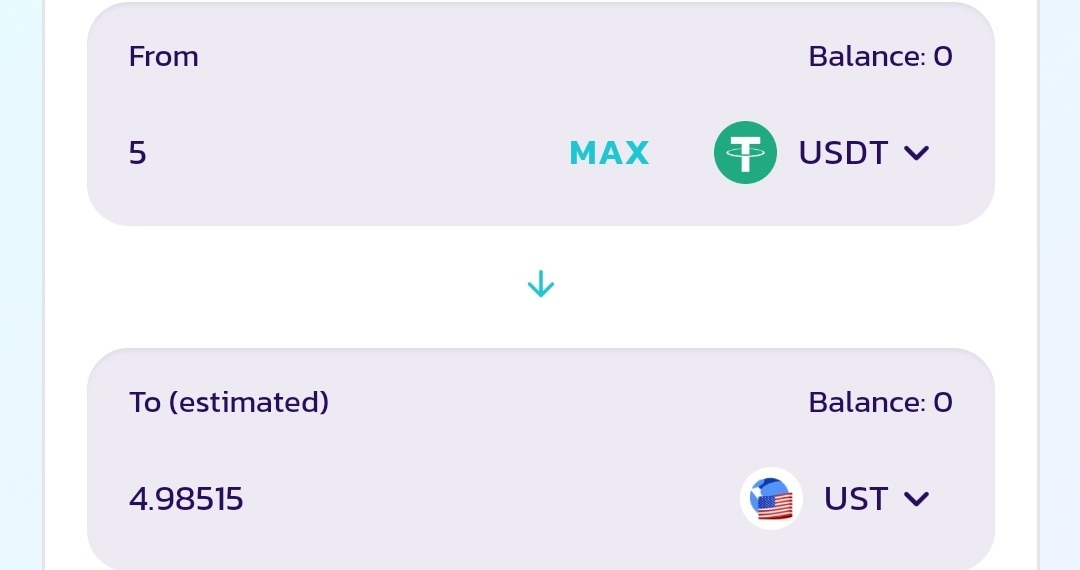Click the "From" label text

coord(163,57)
